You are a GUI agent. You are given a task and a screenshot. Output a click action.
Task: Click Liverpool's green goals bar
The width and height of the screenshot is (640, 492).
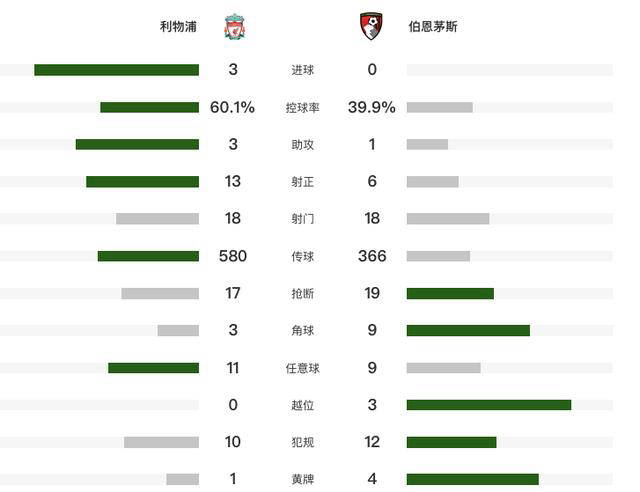[x=116, y=70]
